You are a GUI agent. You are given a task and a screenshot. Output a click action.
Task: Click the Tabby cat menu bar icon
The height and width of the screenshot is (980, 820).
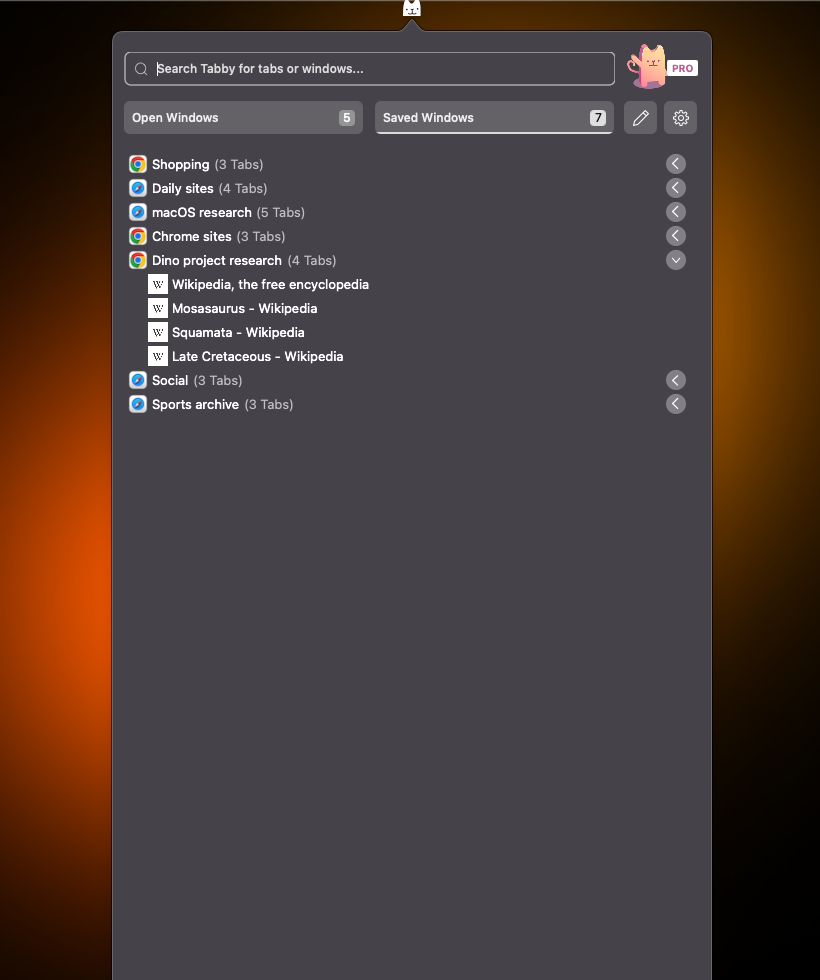point(411,8)
